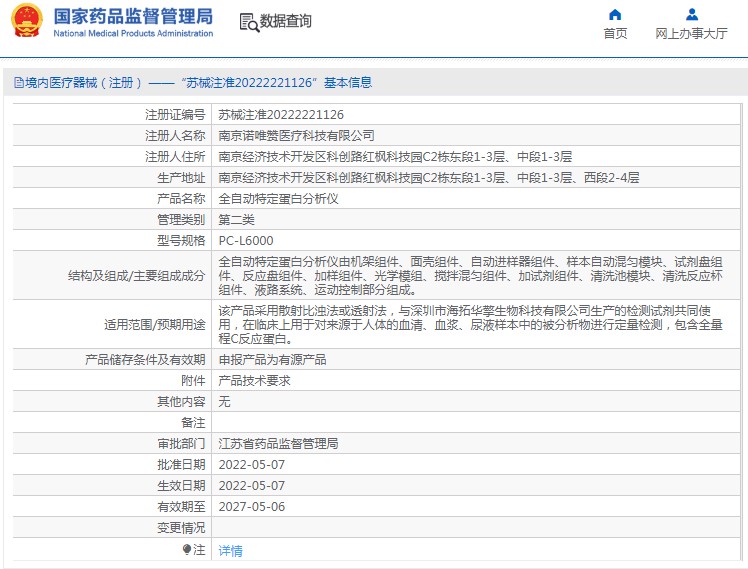Click the 首页 home icon
This screenshot has width=748, height=569.
click(x=615, y=15)
